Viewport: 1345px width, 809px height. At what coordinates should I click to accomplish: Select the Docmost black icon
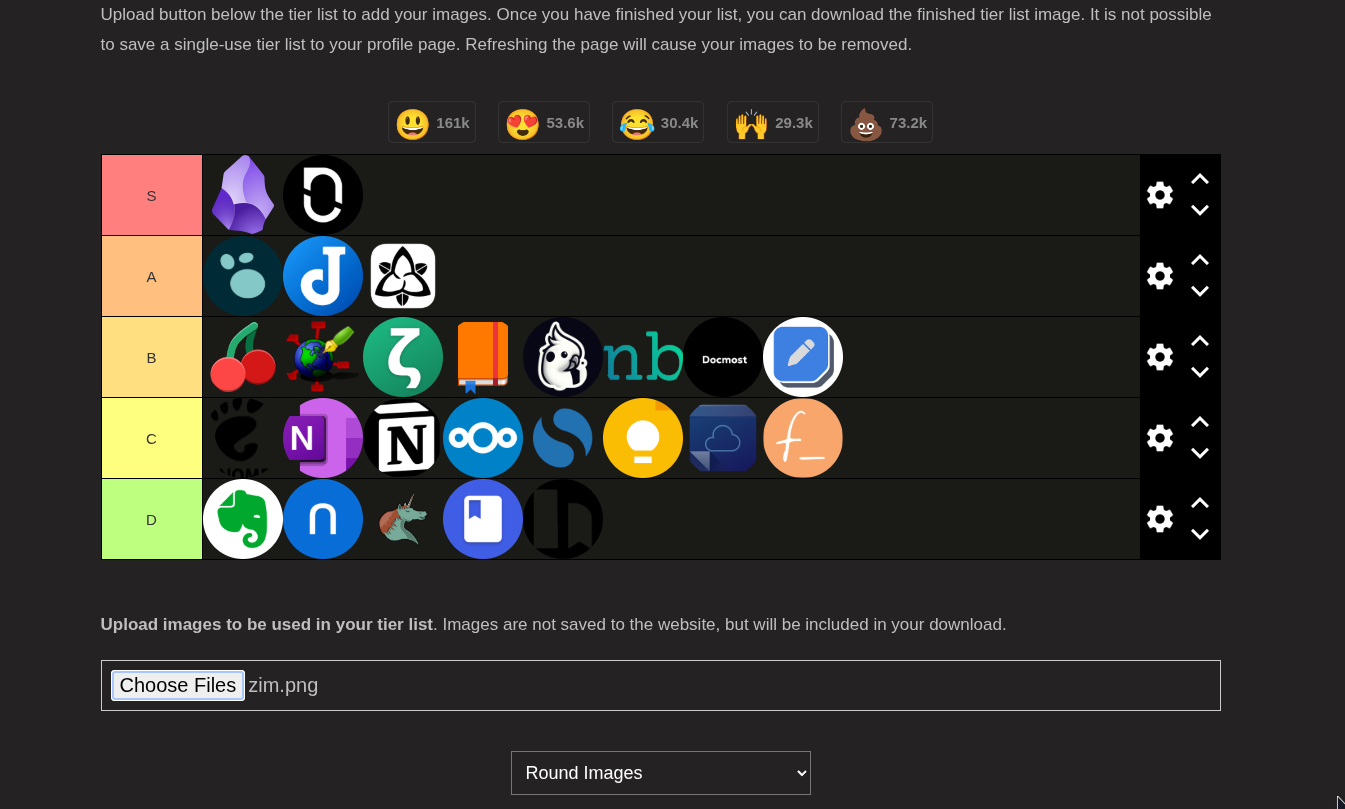pos(723,357)
